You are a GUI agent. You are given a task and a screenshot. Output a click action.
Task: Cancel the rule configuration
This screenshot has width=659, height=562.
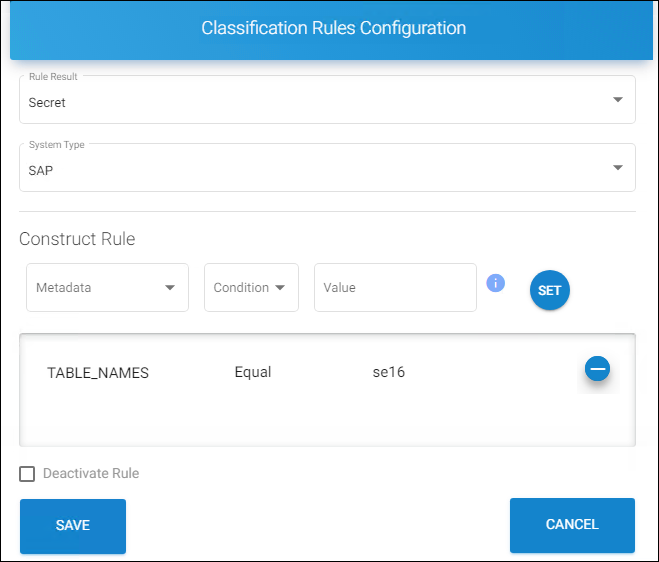pyautogui.click(x=572, y=525)
